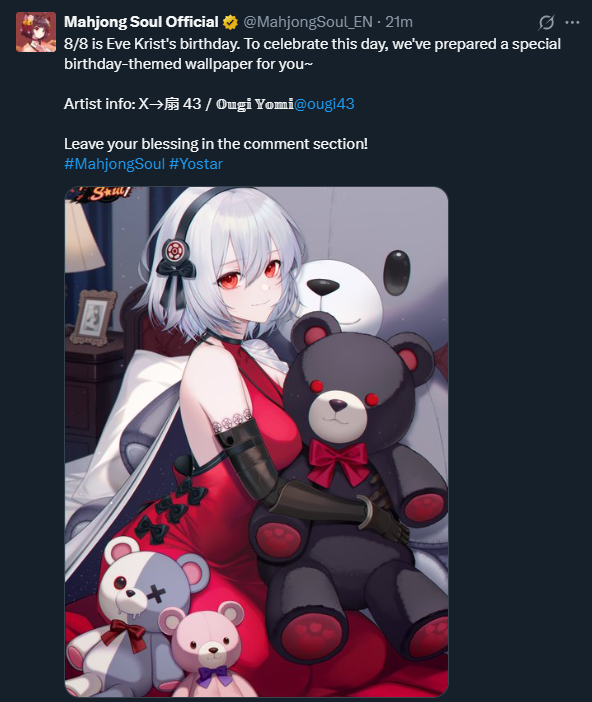Open the Eve Krist birthday wallpaper image

[256, 441]
